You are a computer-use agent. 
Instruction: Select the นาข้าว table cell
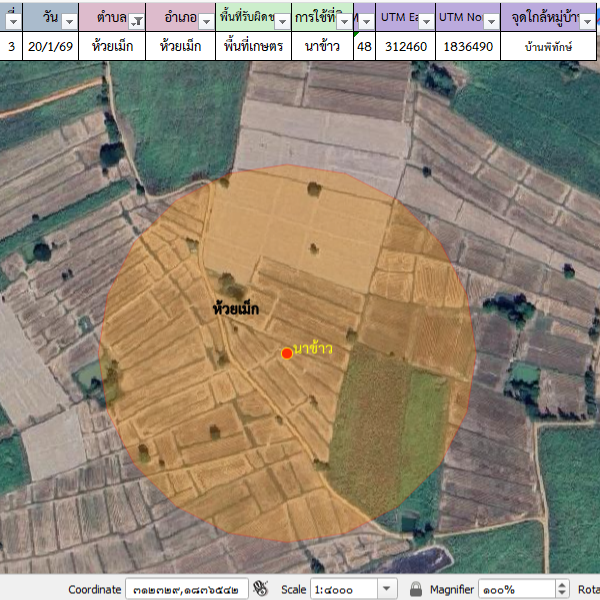tap(321, 46)
